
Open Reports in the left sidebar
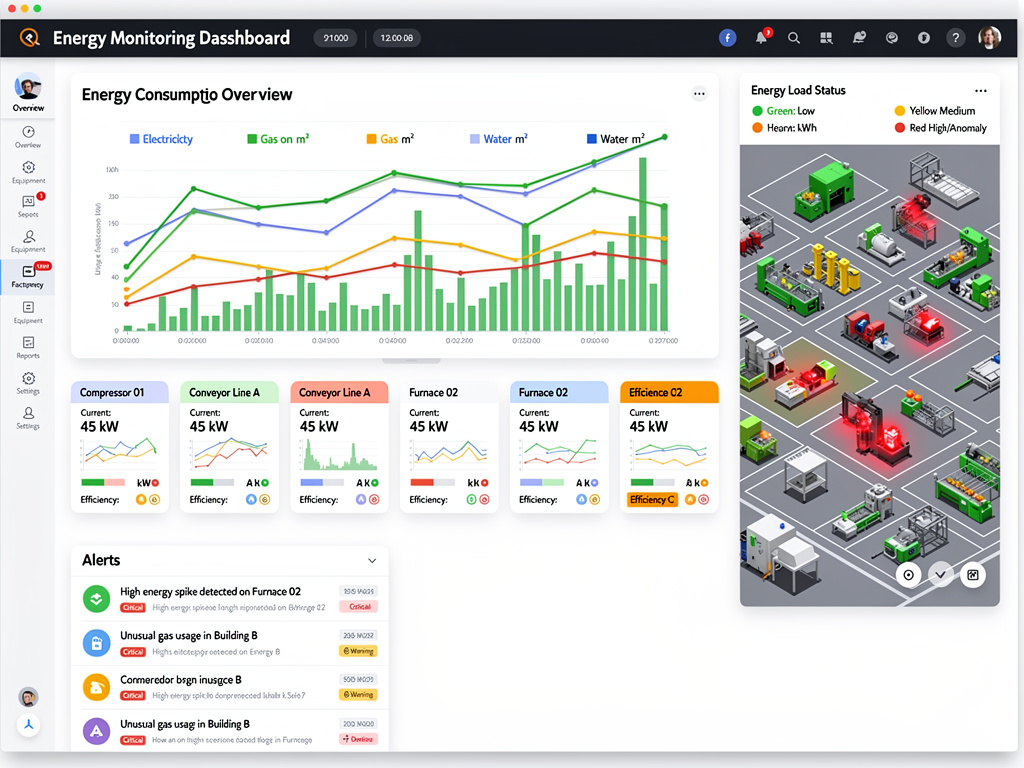point(28,346)
